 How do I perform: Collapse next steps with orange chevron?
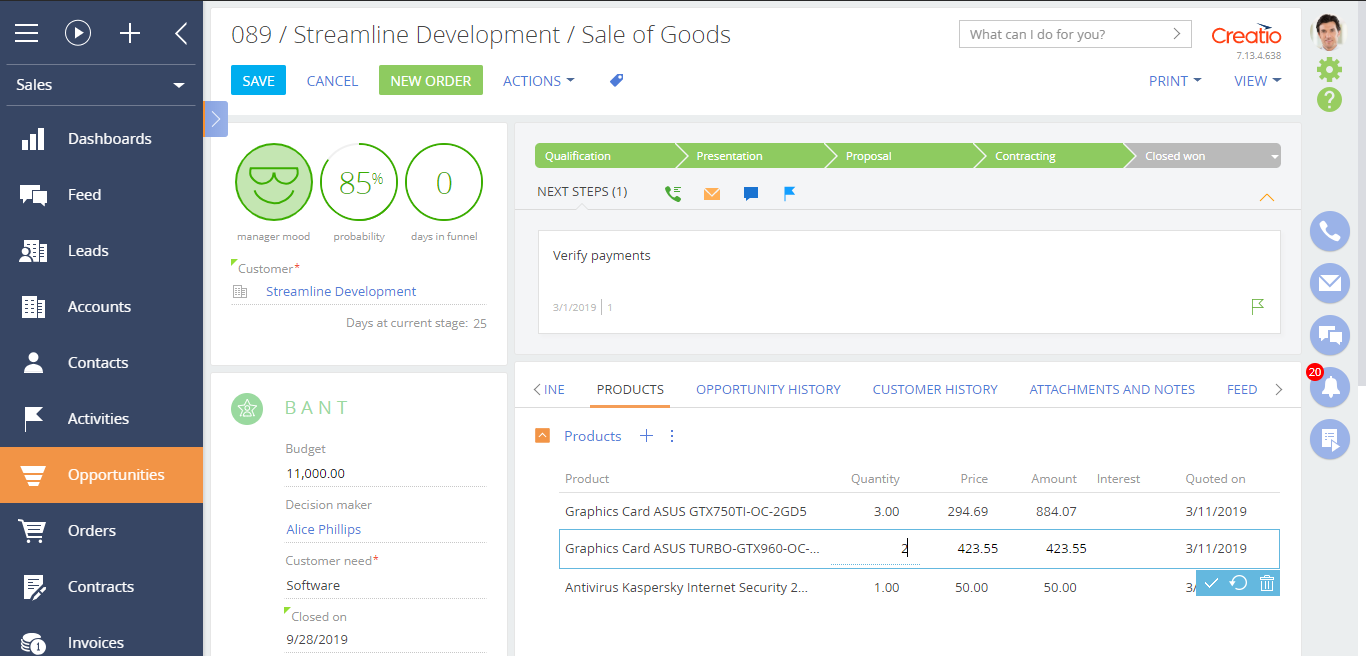pyautogui.click(x=1266, y=197)
